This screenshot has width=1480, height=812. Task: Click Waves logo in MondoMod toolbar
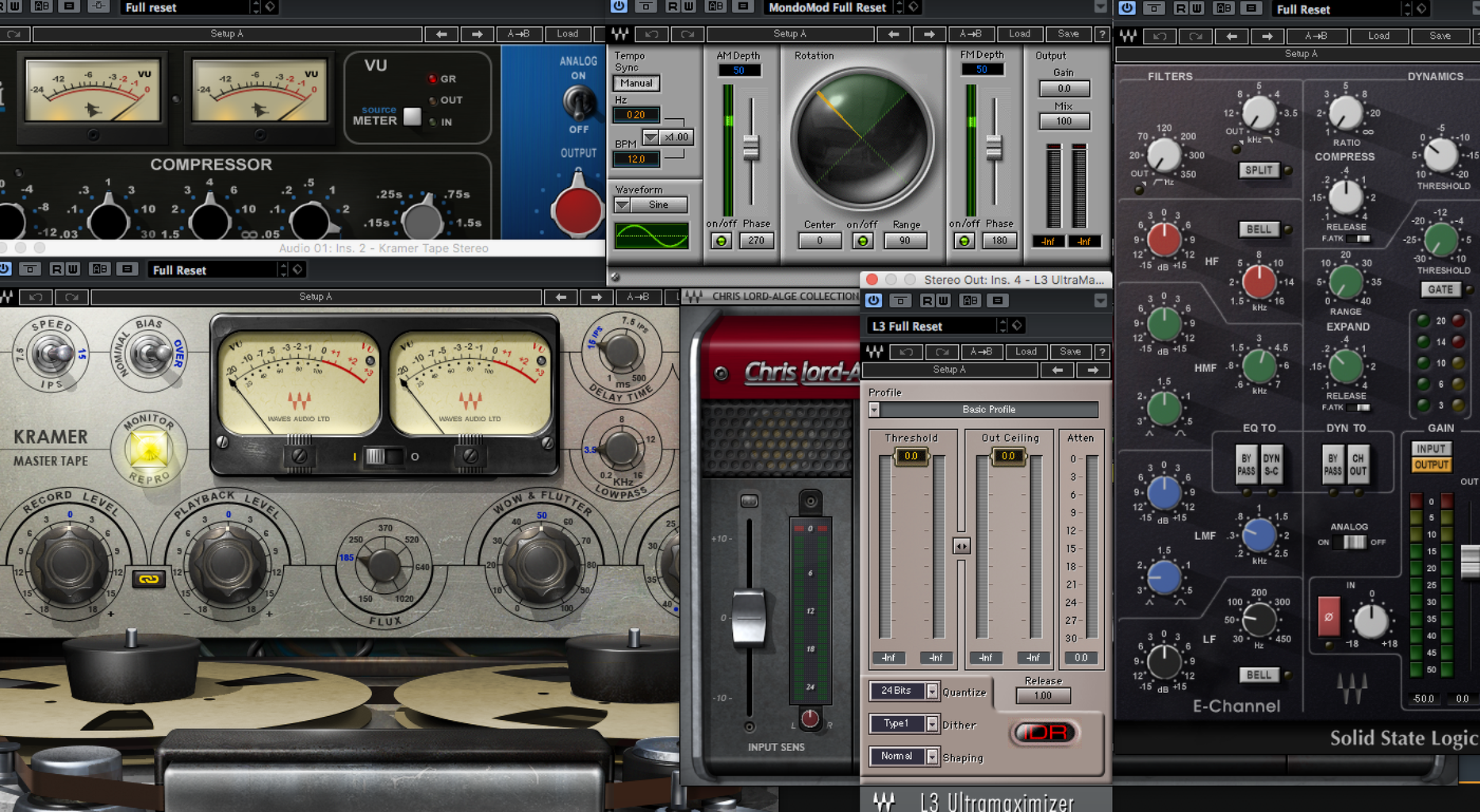tap(620, 34)
